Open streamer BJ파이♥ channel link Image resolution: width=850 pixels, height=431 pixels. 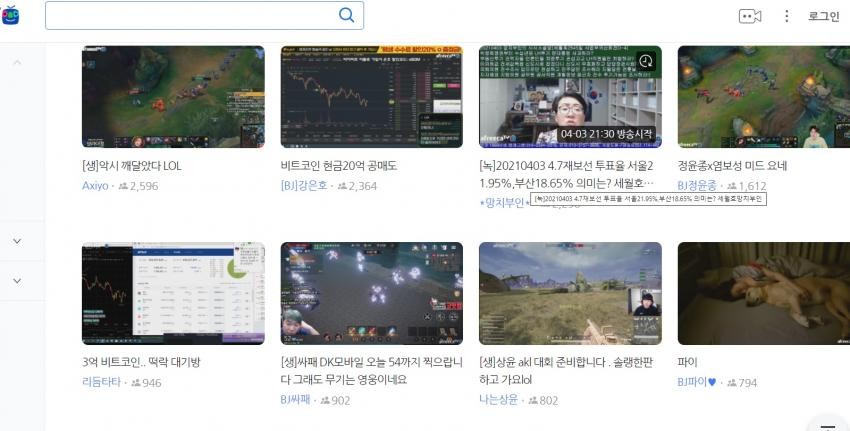point(697,382)
